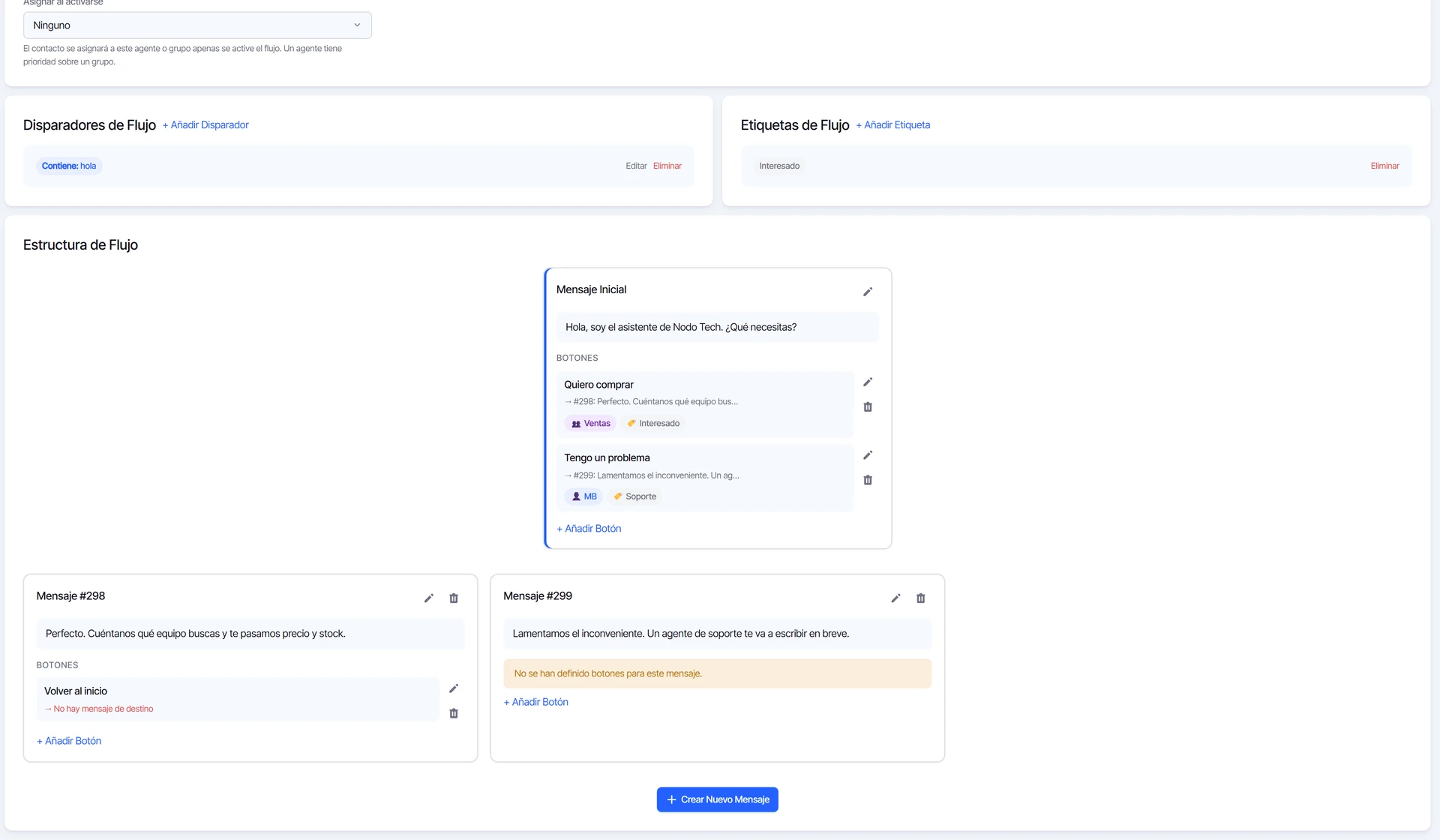Delete the 'Tengo un problema' button

coord(868,480)
